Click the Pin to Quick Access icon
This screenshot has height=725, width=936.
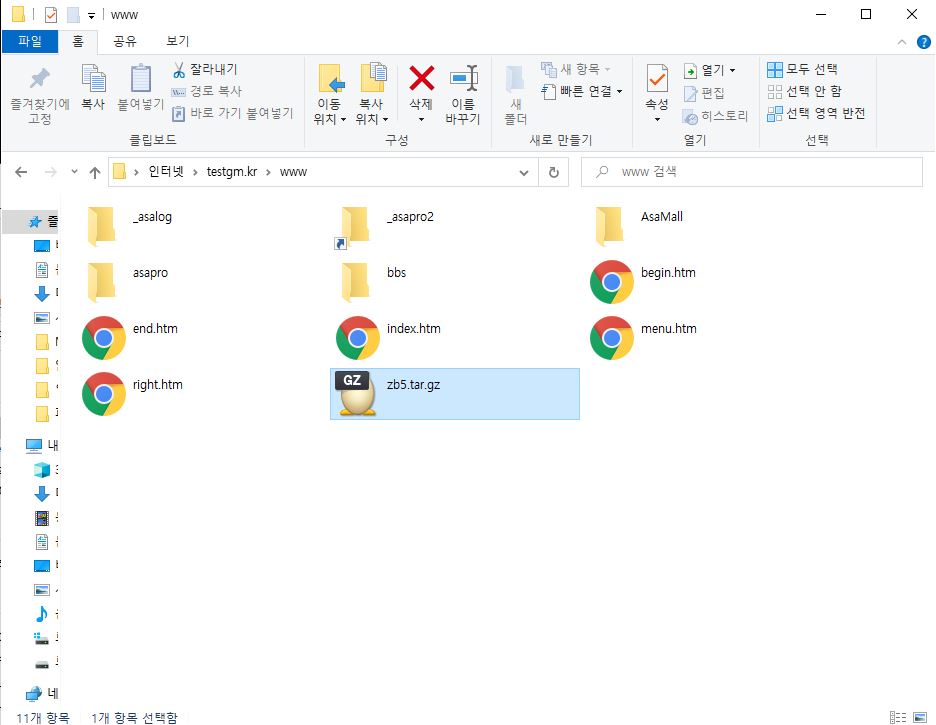click(x=39, y=78)
